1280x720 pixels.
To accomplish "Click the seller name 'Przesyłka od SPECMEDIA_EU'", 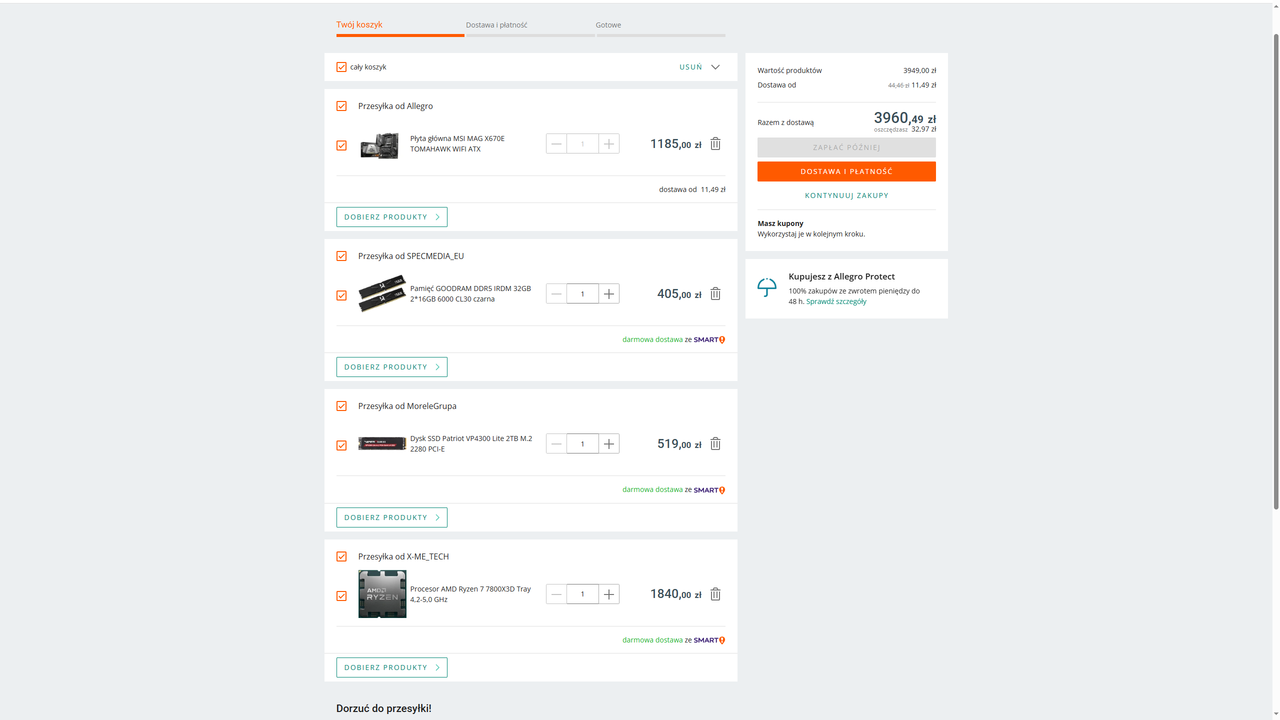I will (411, 256).
